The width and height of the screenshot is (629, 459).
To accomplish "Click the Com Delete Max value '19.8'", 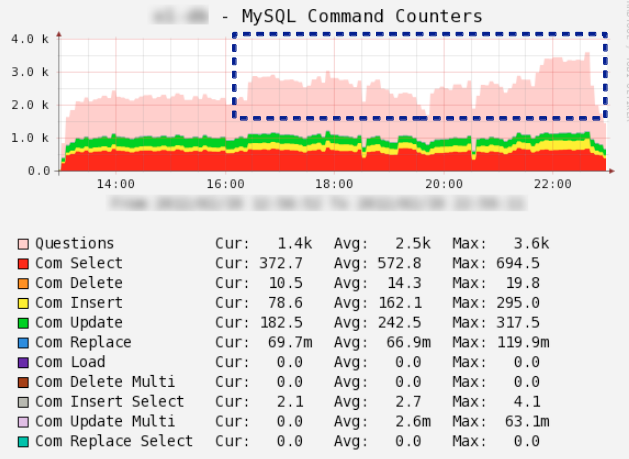I will click(523, 283).
